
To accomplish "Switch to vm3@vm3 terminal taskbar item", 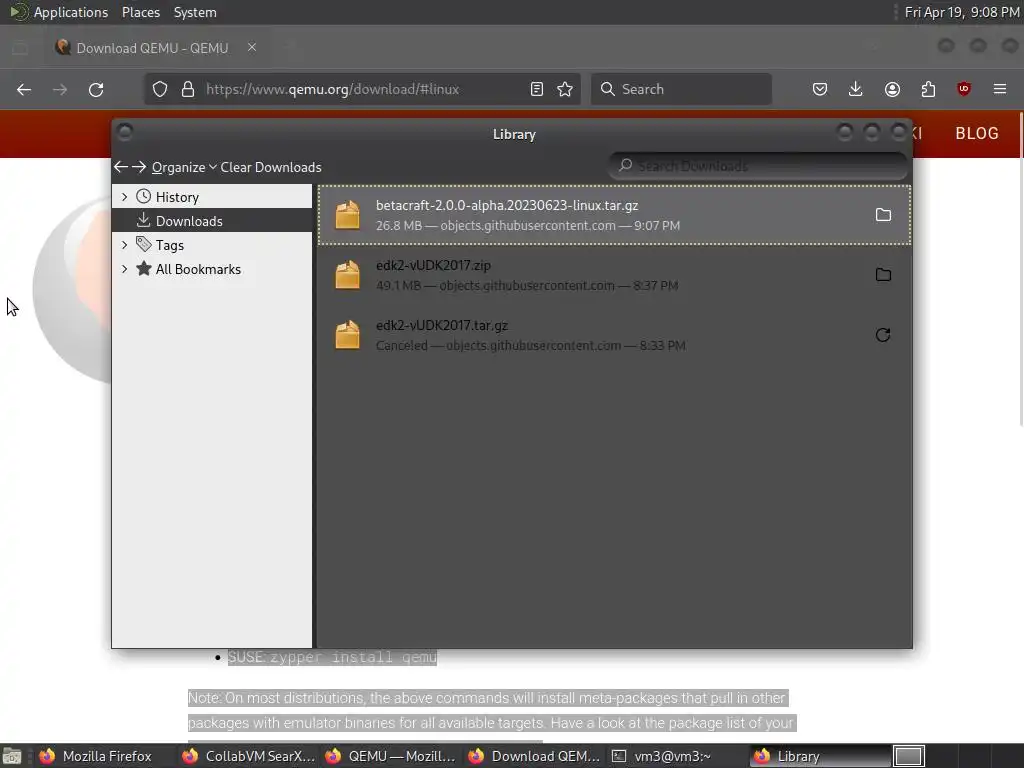I will pos(678,756).
